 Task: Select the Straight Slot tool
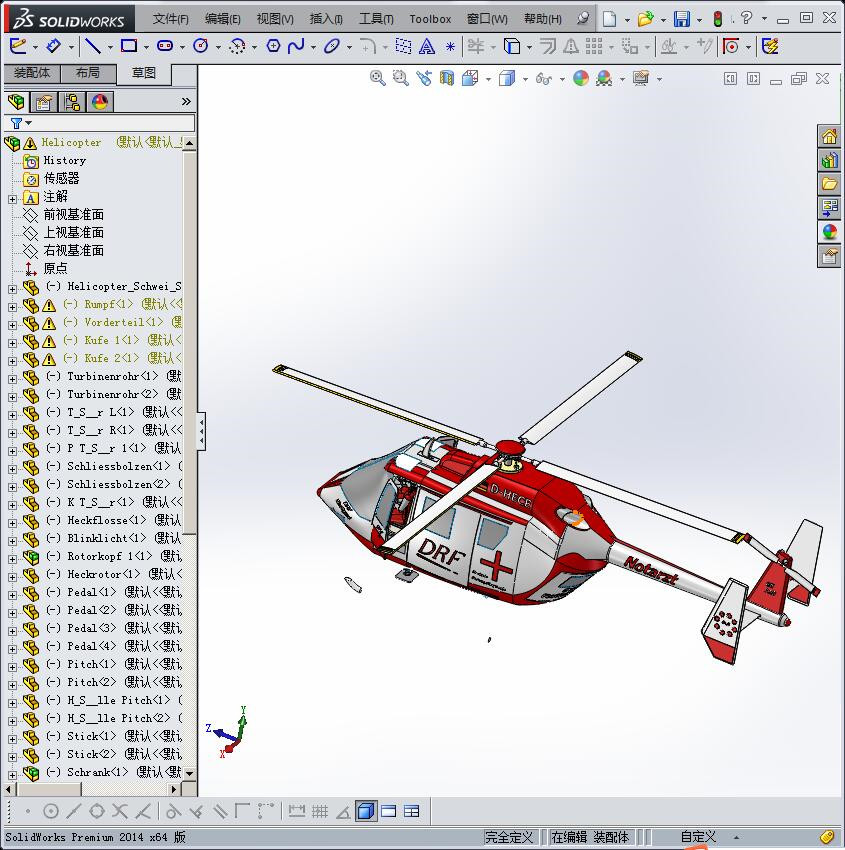pyautogui.click(x=165, y=47)
